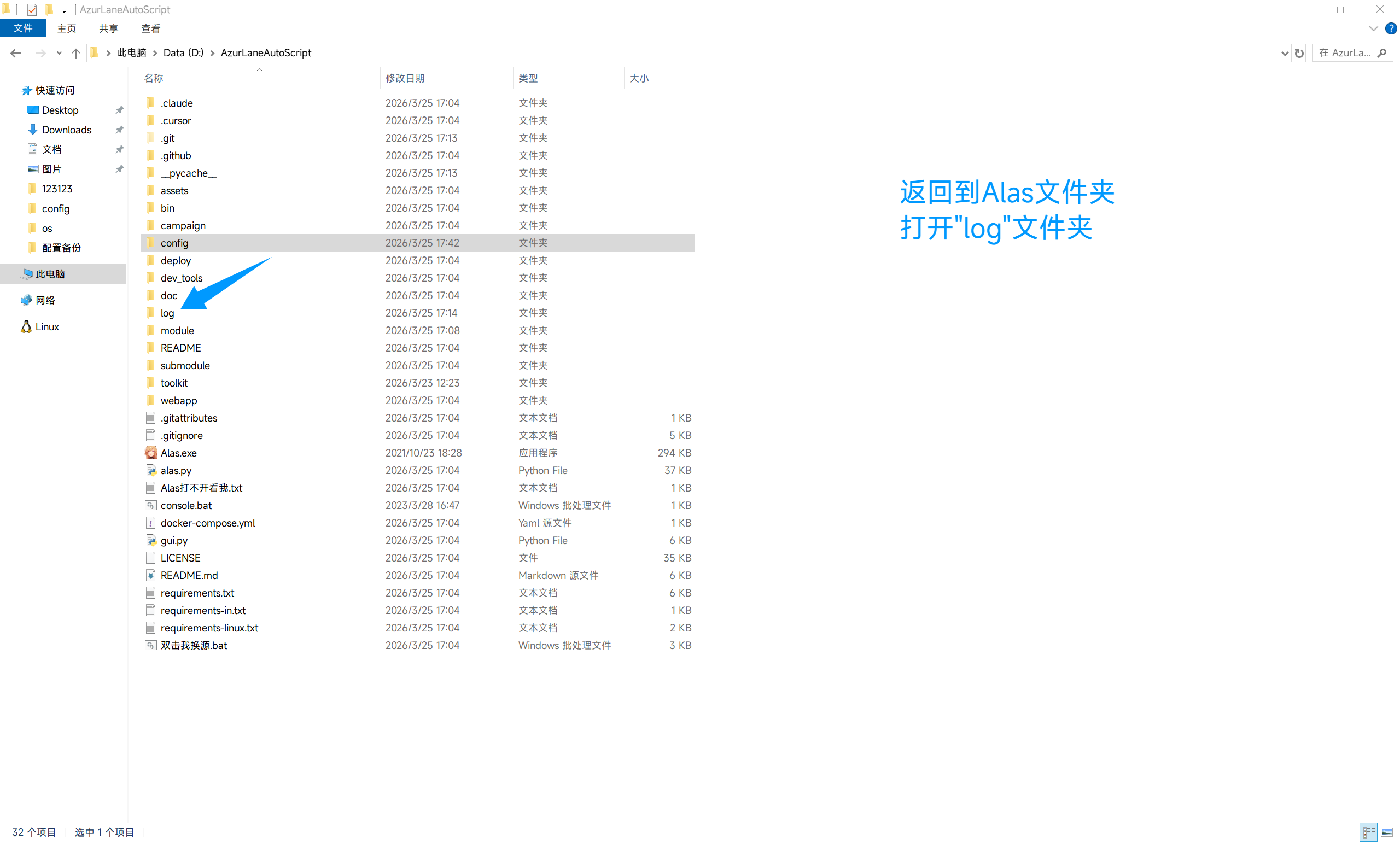Open Help with the question mark icon
The image size is (1400, 842).
[x=1391, y=28]
